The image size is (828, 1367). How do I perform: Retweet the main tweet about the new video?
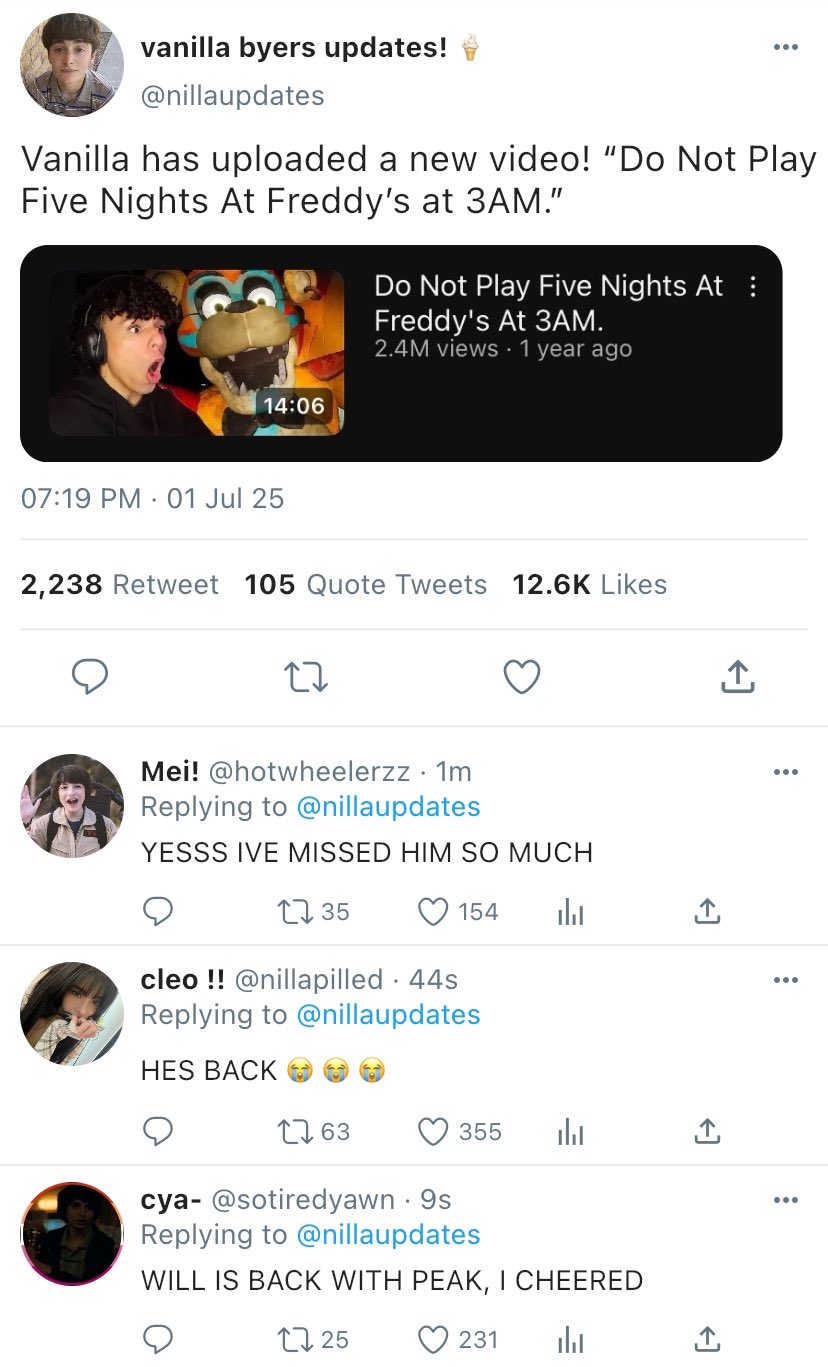306,678
